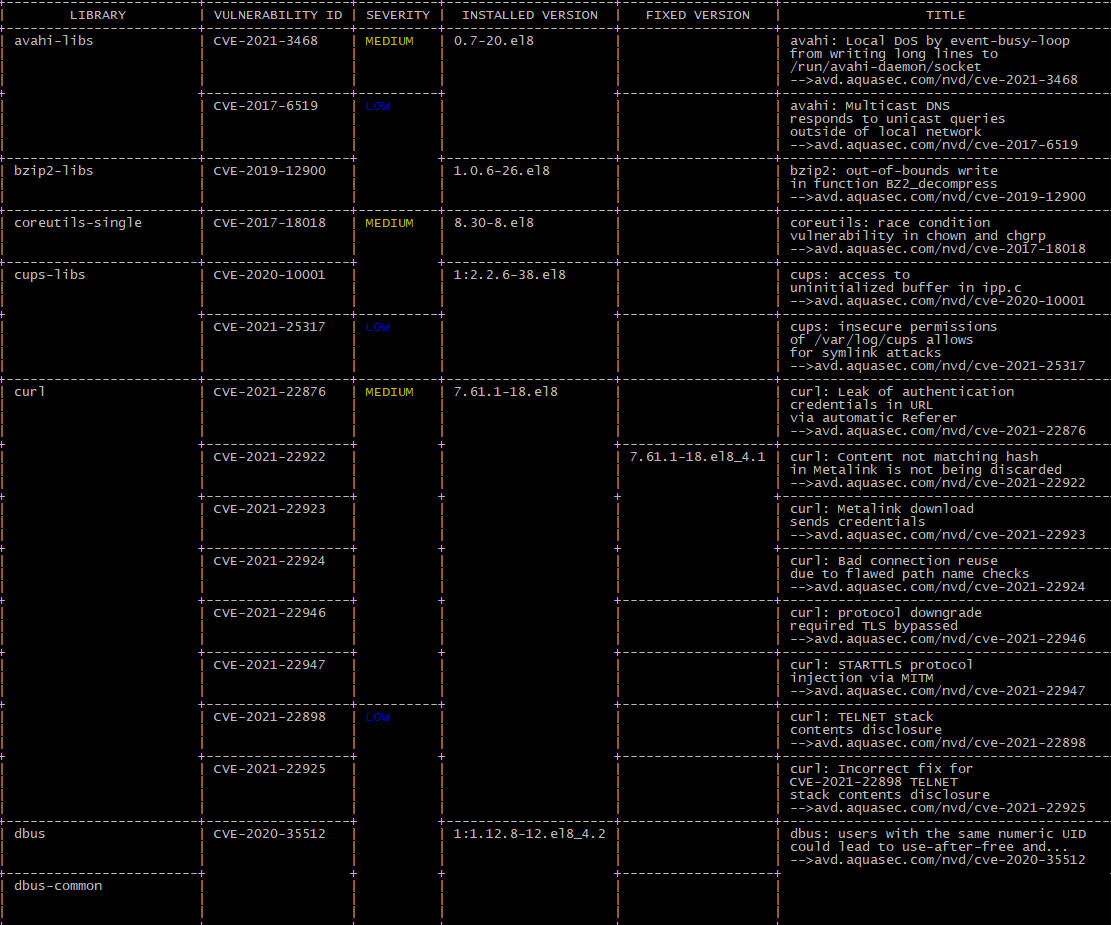The width and height of the screenshot is (1111, 925).
Task: Click vulnerability ID CVE-2021-3468
Action: (266, 40)
